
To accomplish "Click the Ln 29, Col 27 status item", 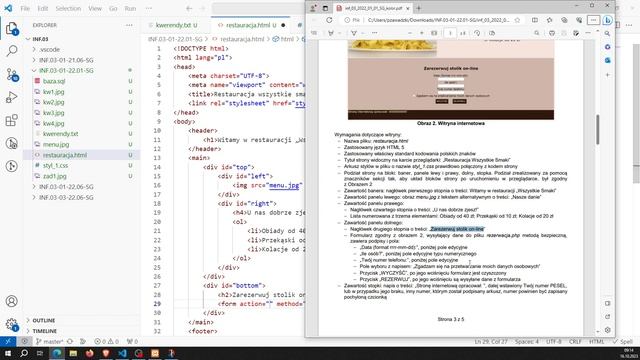I will (491, 341).
